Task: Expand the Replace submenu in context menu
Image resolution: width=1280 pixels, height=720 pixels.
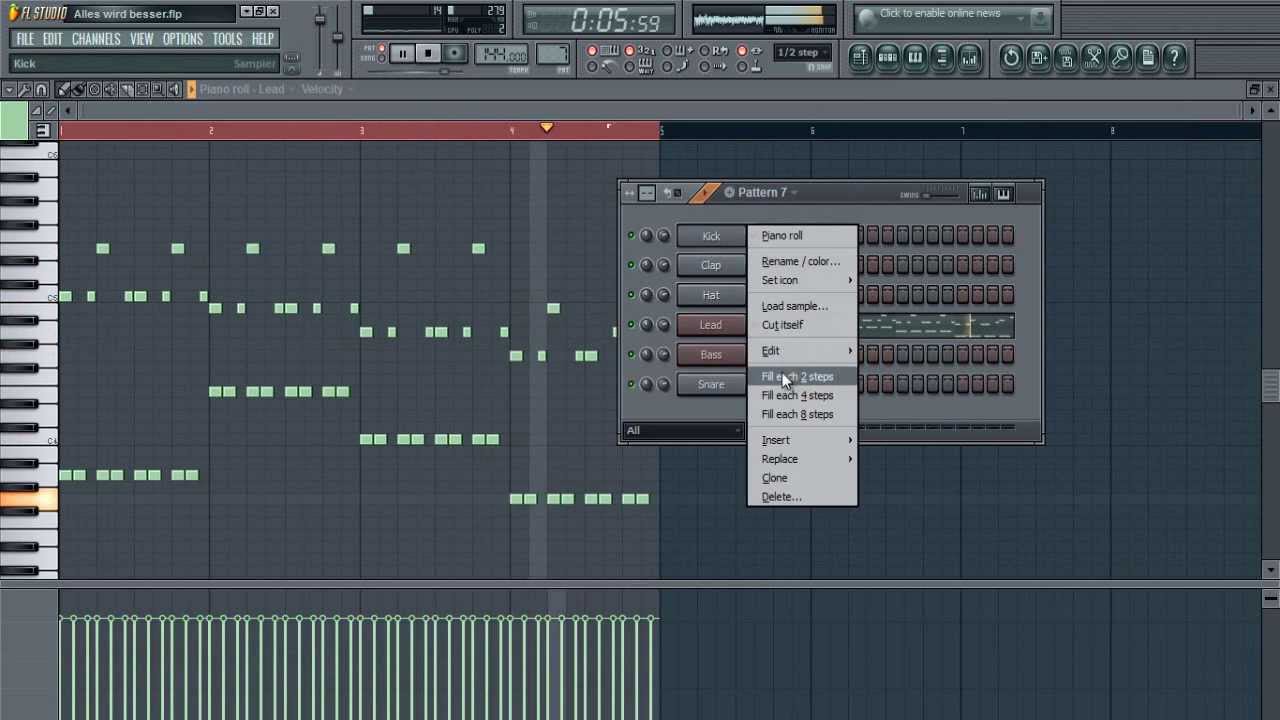Action: coord(805,459)
